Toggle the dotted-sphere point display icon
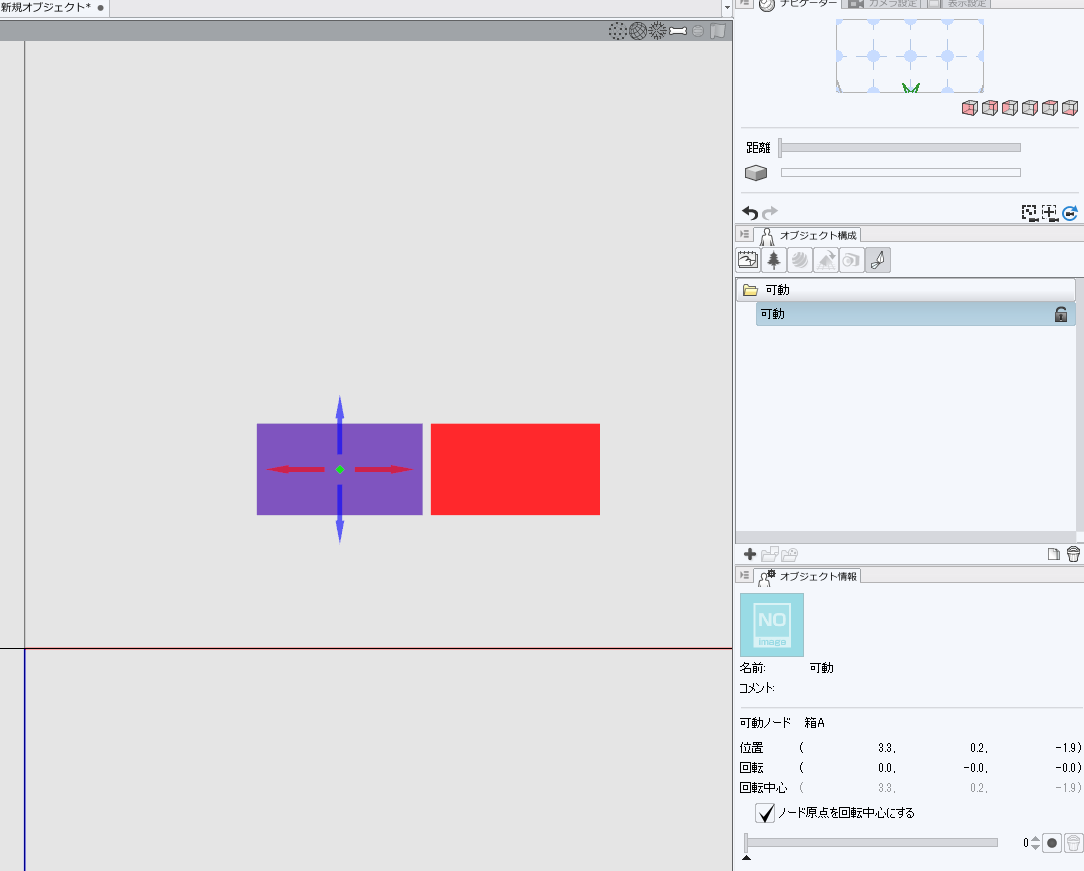 (617, 31)
